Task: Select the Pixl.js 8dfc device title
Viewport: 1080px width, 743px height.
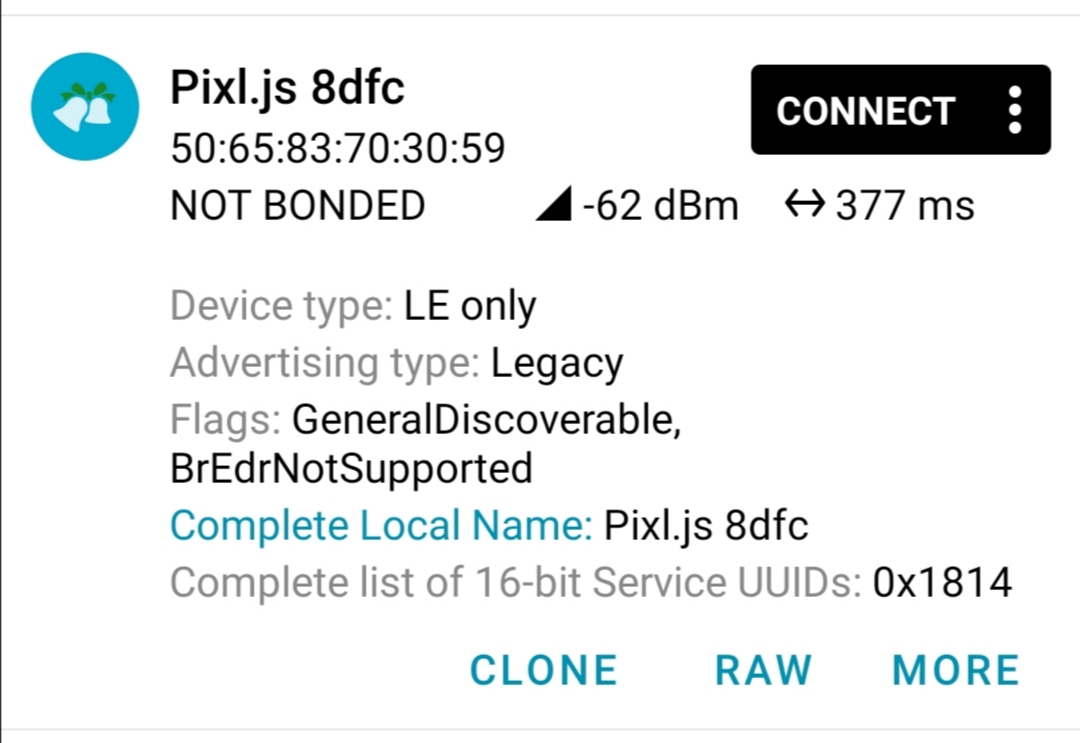Action: point(287,87)
